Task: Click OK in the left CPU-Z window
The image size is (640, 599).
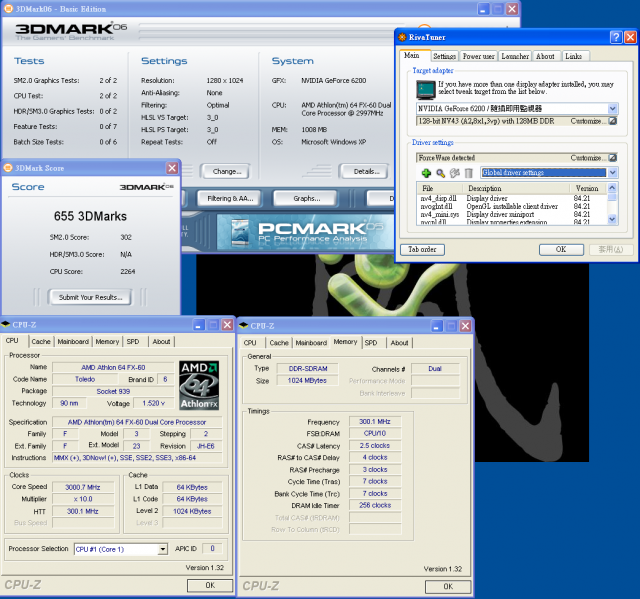Action: click(x=210, y=585)
